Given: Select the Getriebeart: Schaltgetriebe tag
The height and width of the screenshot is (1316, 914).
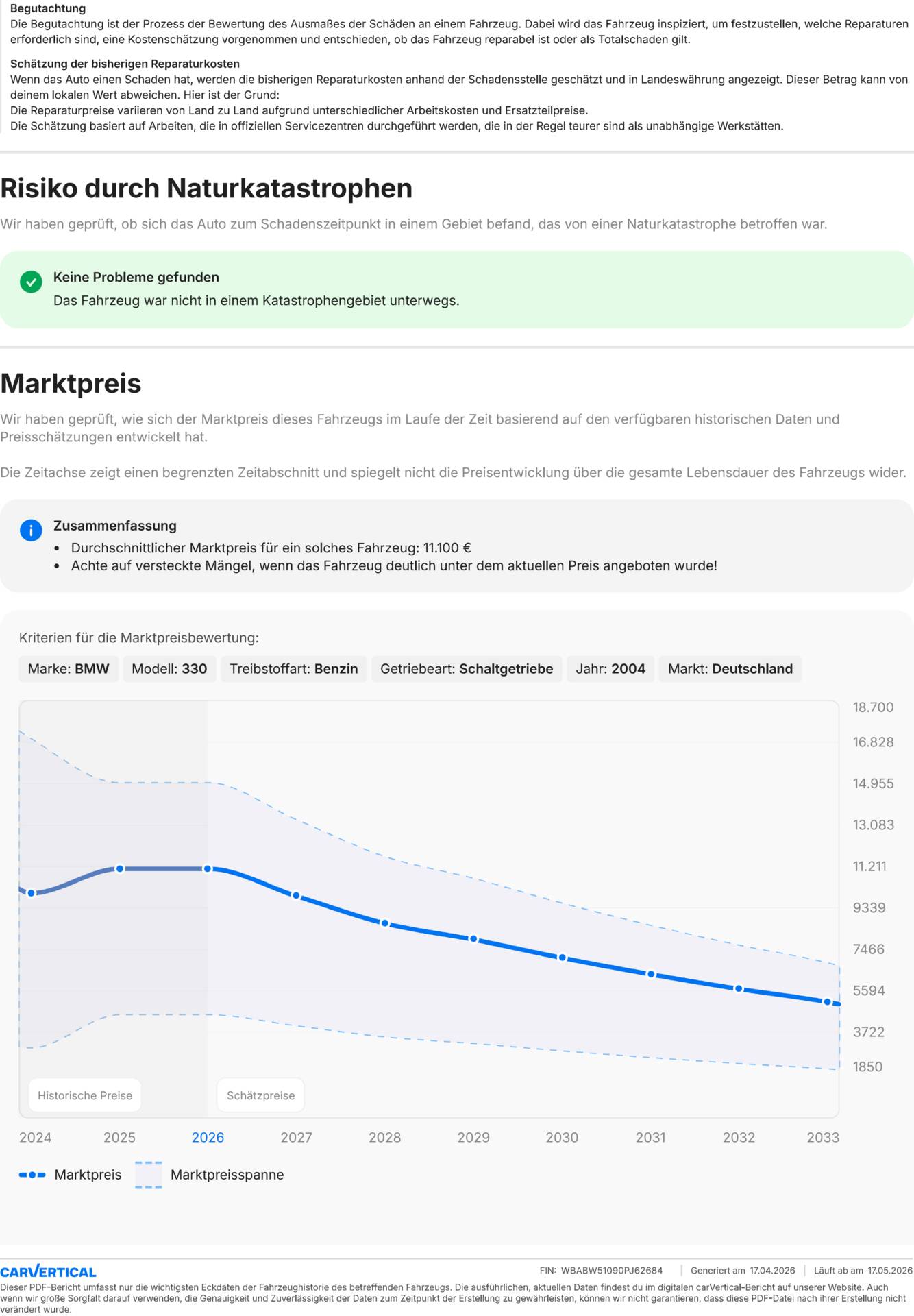Looking at the screenshot, I should 467,669.
